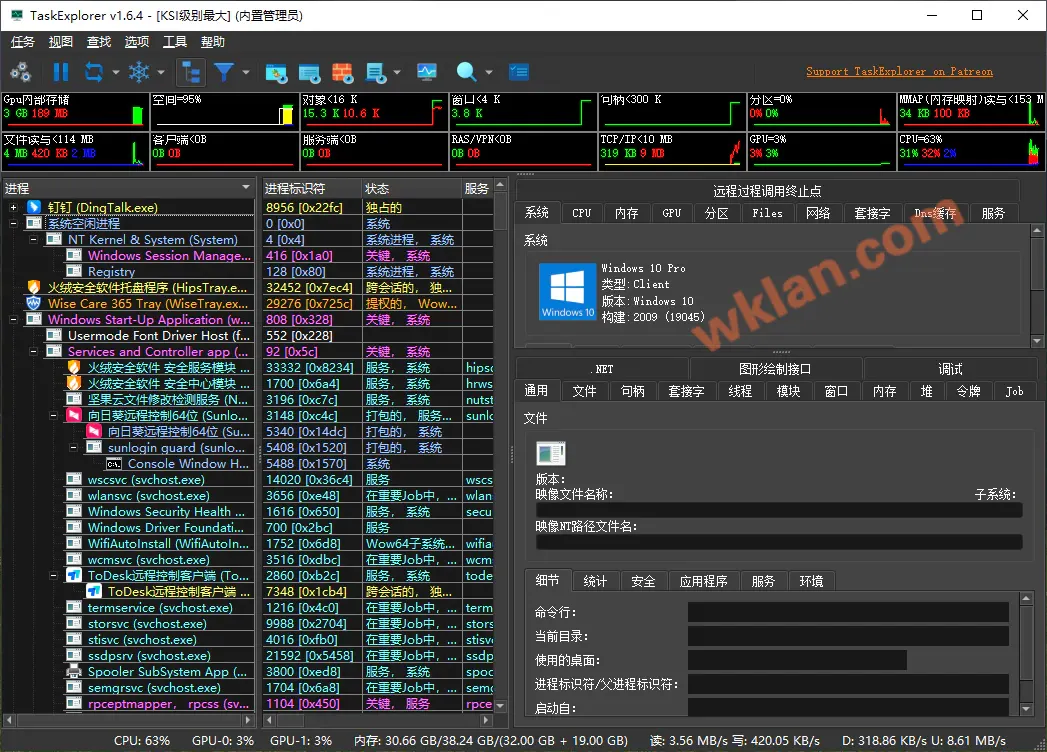
Task: Open the 帮助 menu
Action: tap(213, 42)
